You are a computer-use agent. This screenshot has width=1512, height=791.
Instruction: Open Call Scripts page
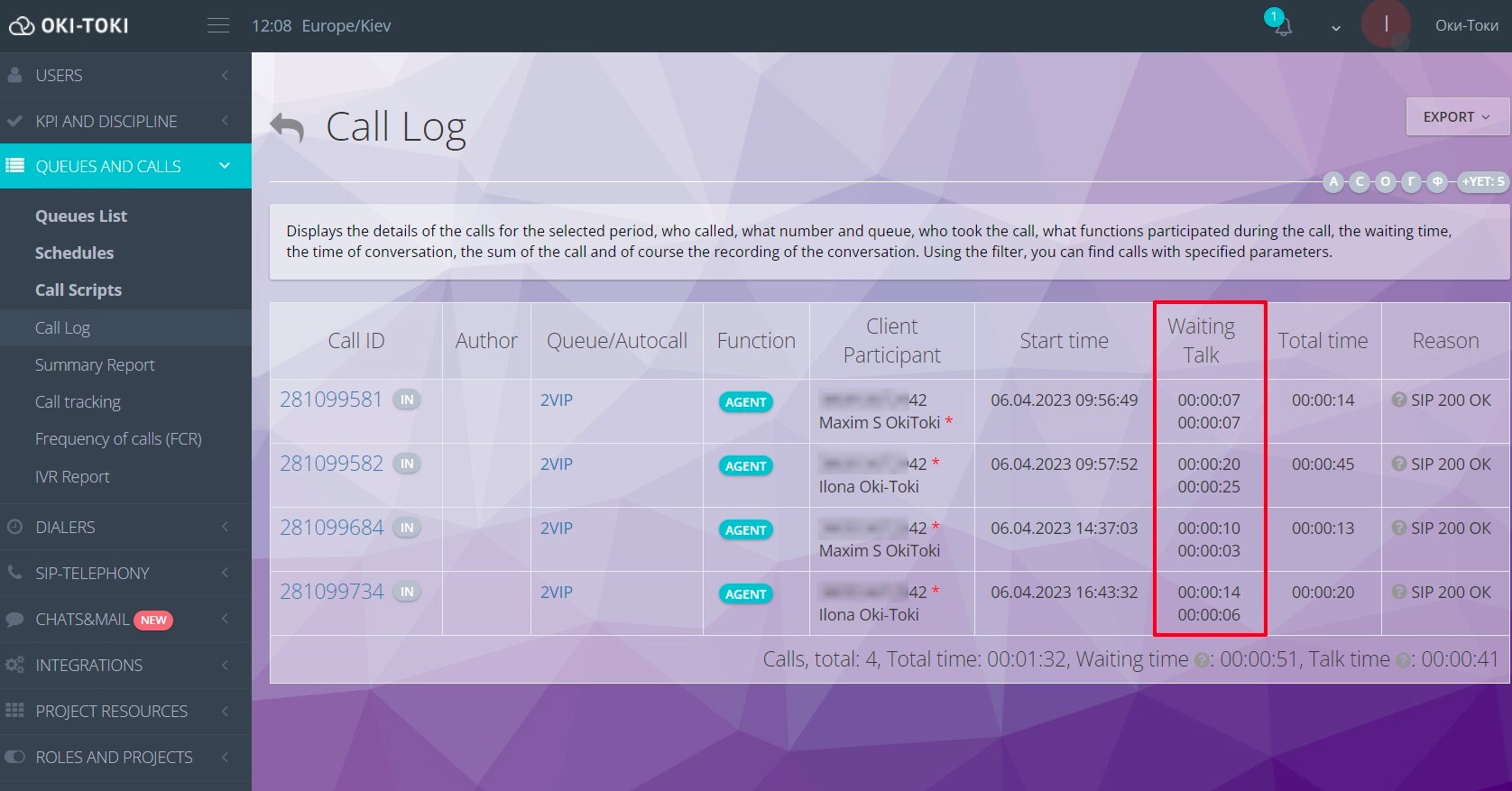(x=78, y=290)
